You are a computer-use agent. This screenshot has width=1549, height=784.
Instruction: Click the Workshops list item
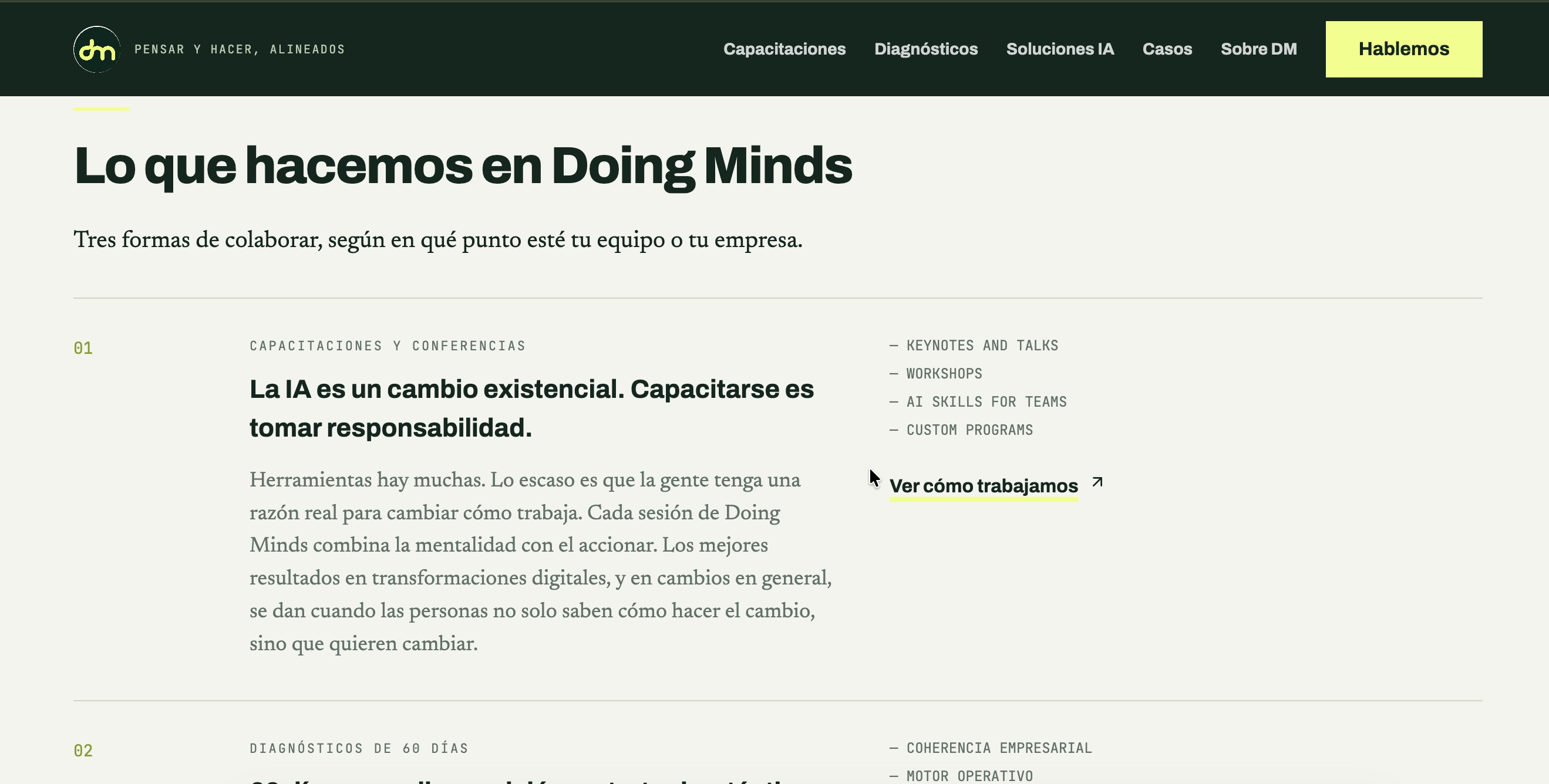pyautogui.click(x=935, y=374)
